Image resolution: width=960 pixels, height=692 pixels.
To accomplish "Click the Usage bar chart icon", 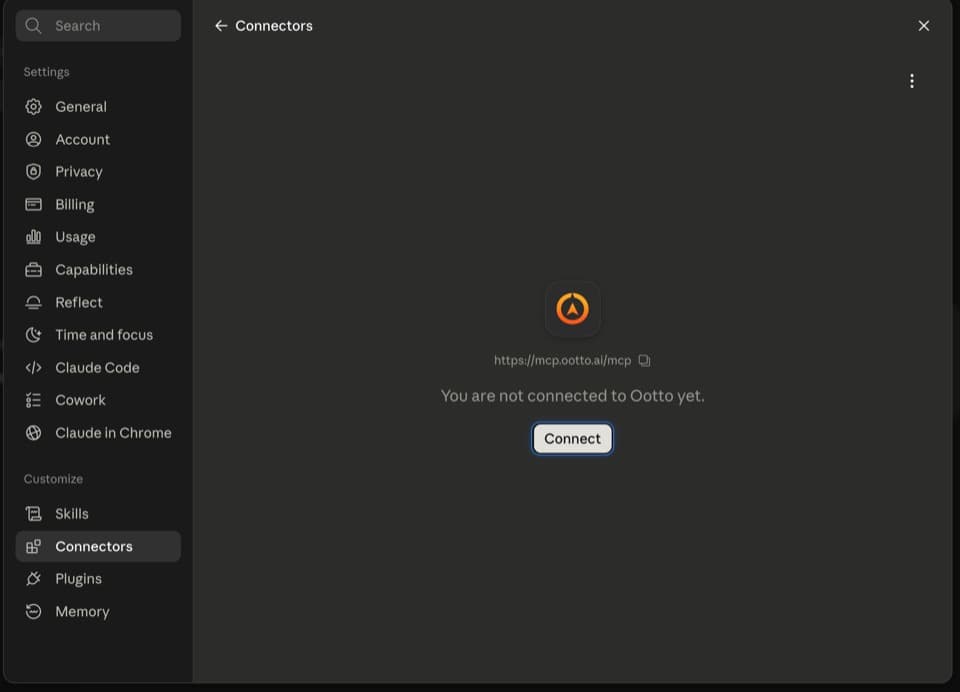I will click(x=34, y=236).
